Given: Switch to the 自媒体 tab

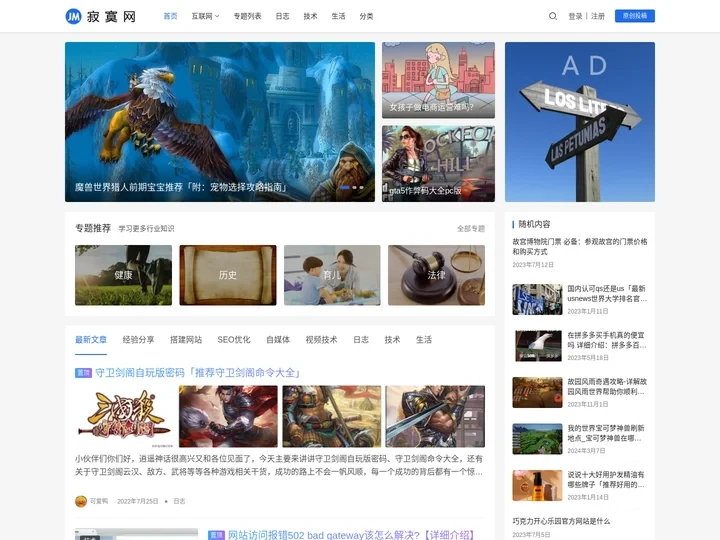Looking at the screenshot, I should 278,340.
